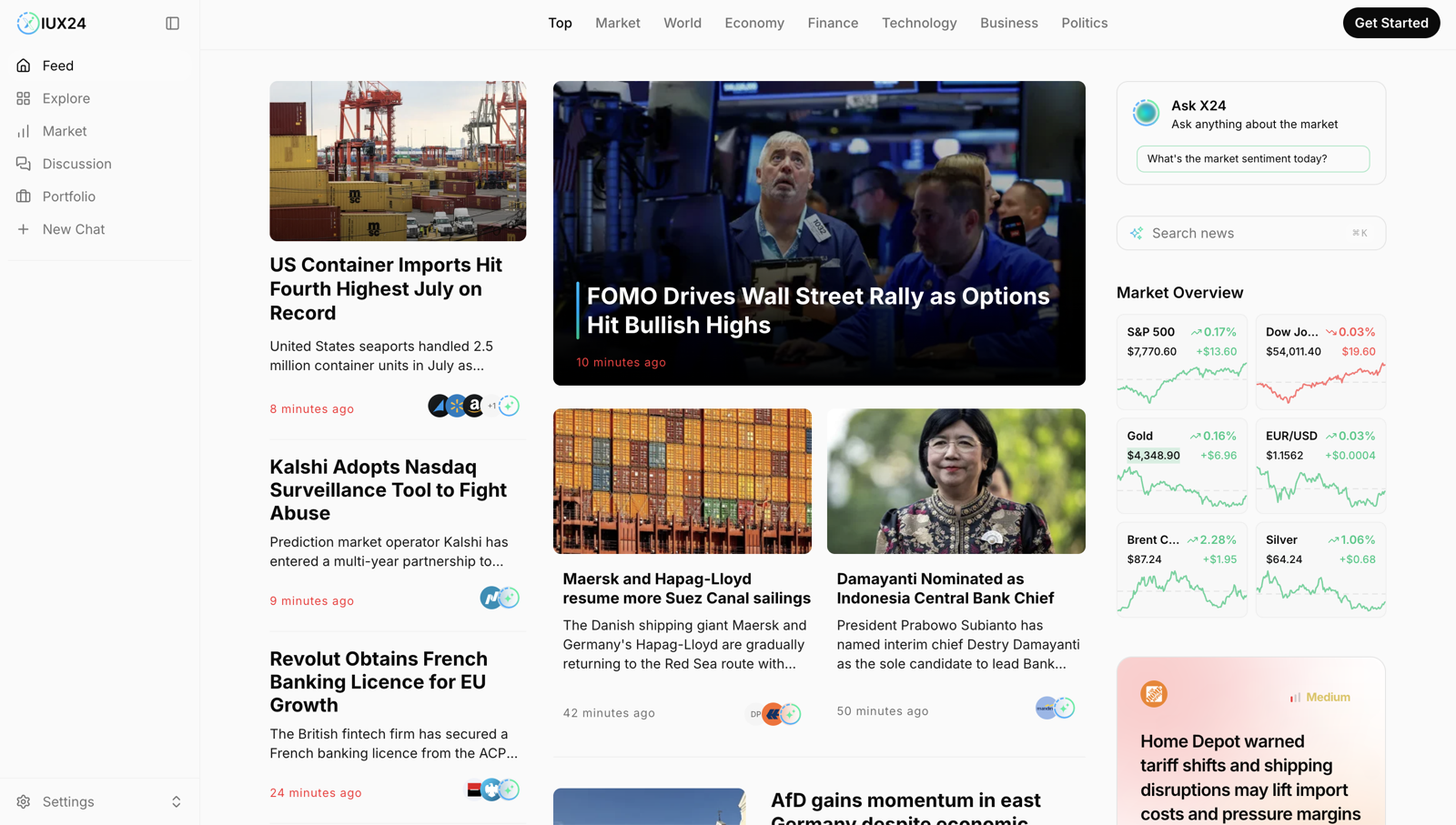Viewport: 1456px width, 825px height.
Task: Start a New Chat with the plus icon
Action: [24, 229]
